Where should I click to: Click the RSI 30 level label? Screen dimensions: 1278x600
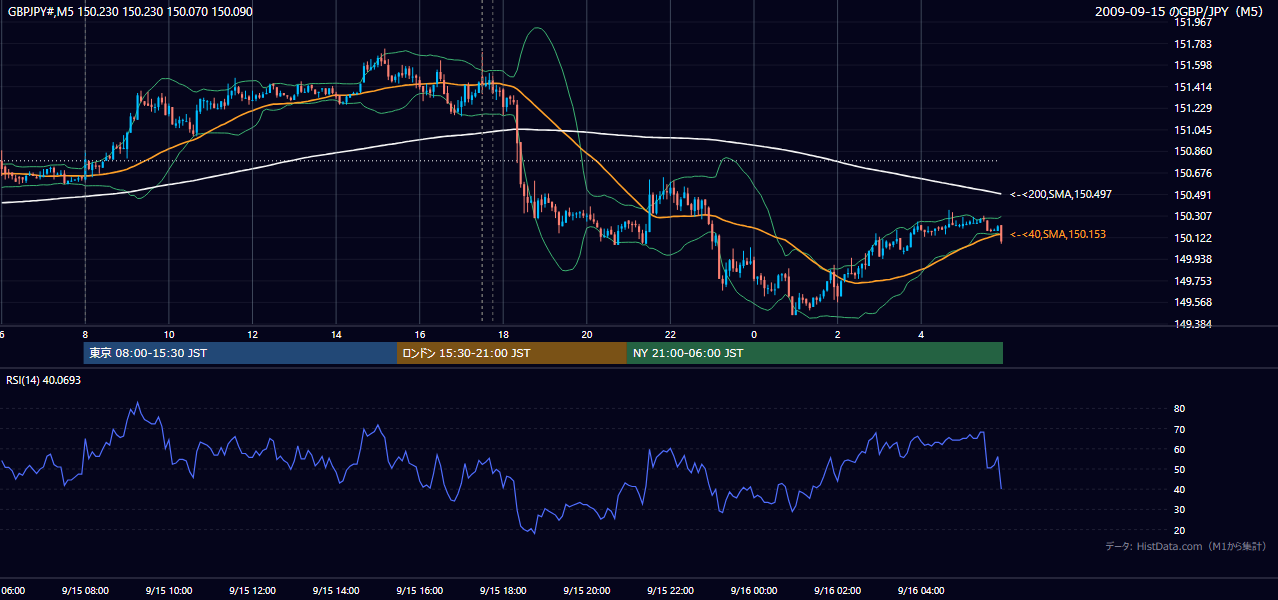click(x=1180, y=510)
